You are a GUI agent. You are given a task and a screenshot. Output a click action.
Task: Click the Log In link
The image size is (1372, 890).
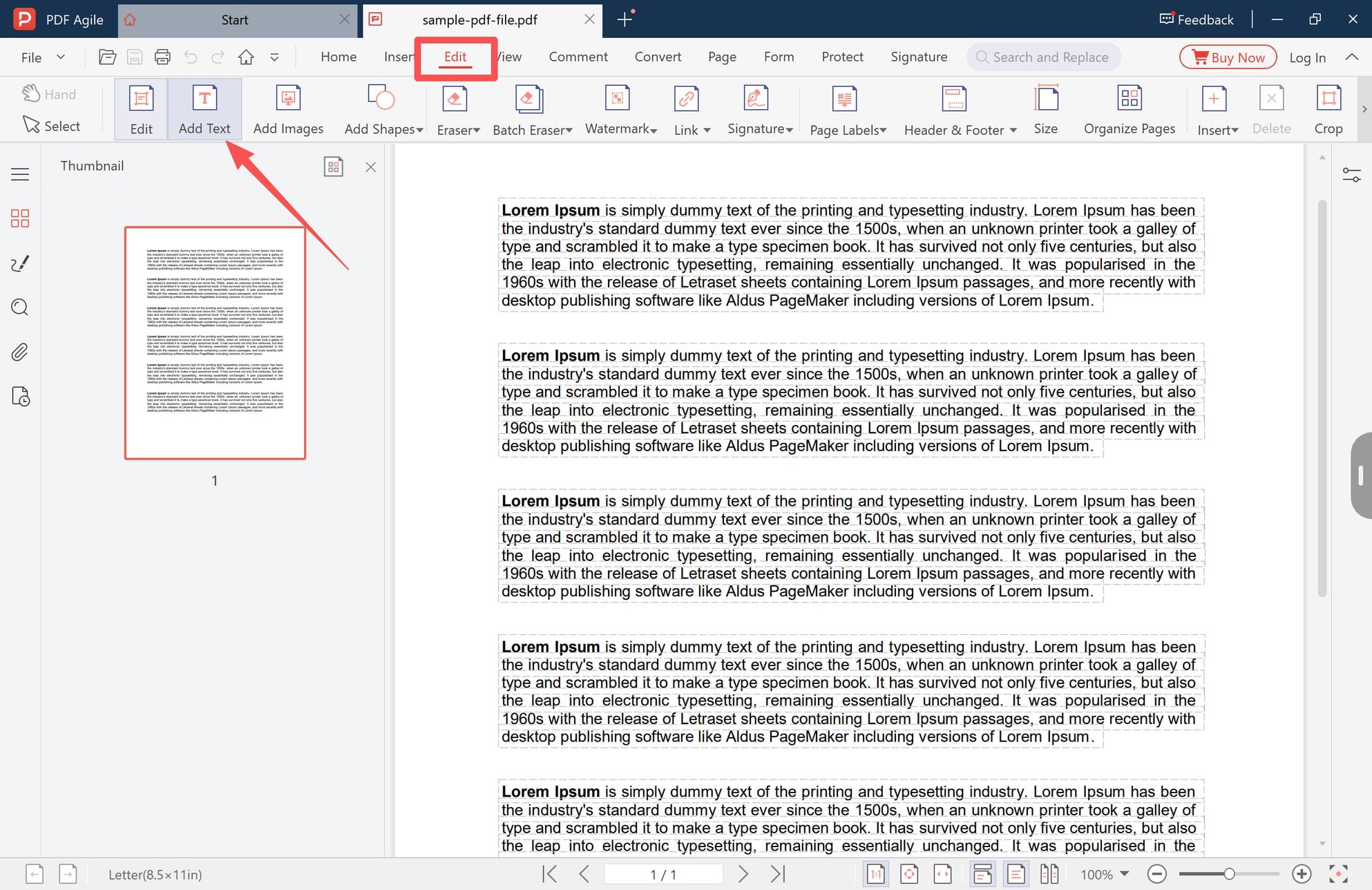click(1307, 57)
